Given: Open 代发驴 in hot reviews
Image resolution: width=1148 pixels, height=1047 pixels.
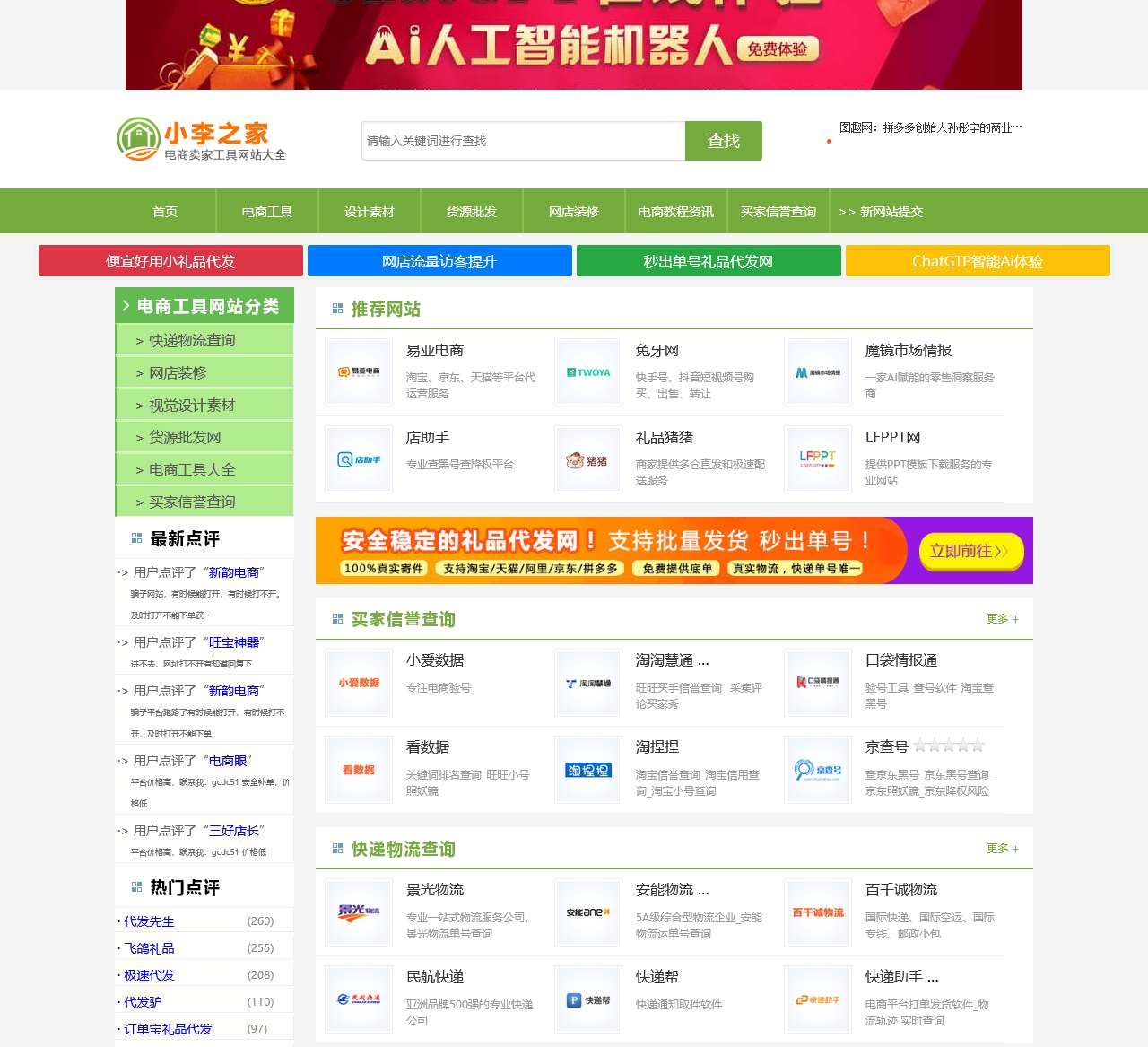Looking at the screenshot, I should pos(143,1002).
